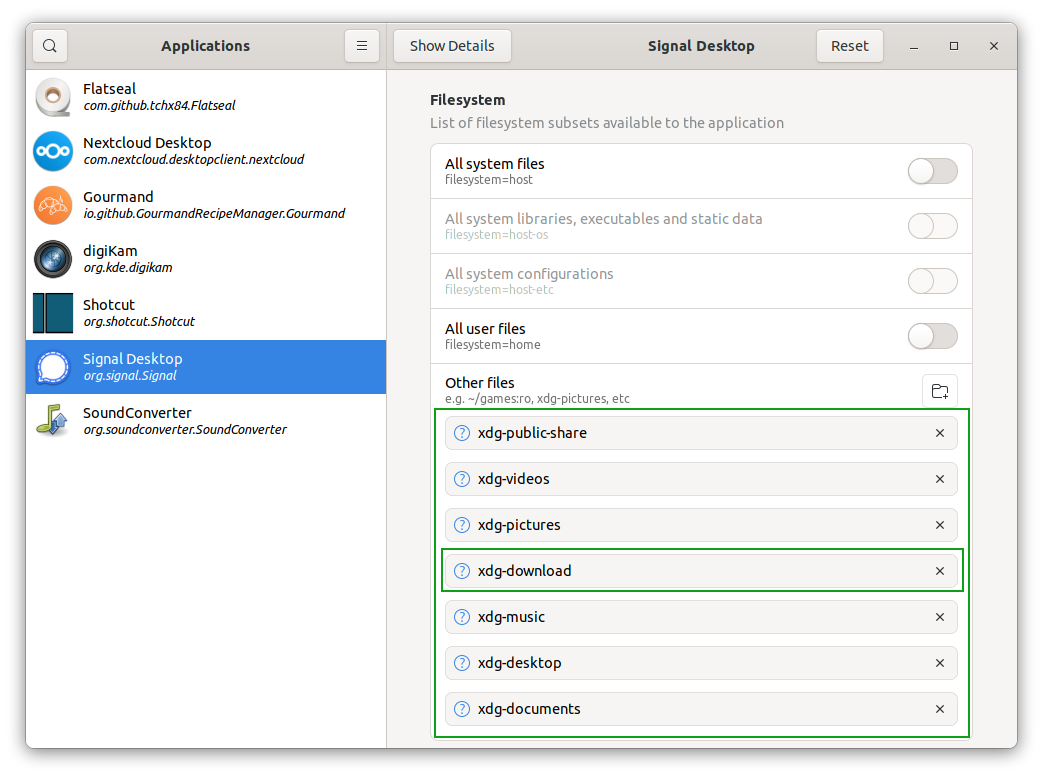Remove the xdg-public-share entry

click(940, 433)
